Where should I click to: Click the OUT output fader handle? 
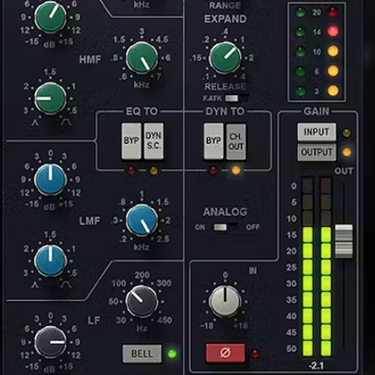tap(344, 241)
